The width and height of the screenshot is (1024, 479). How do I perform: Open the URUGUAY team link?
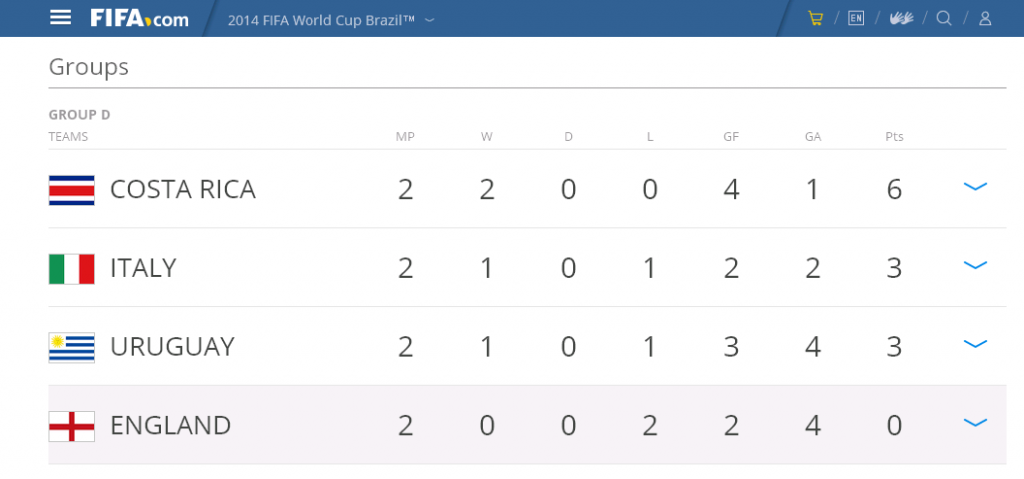click(x=172, y=347)
